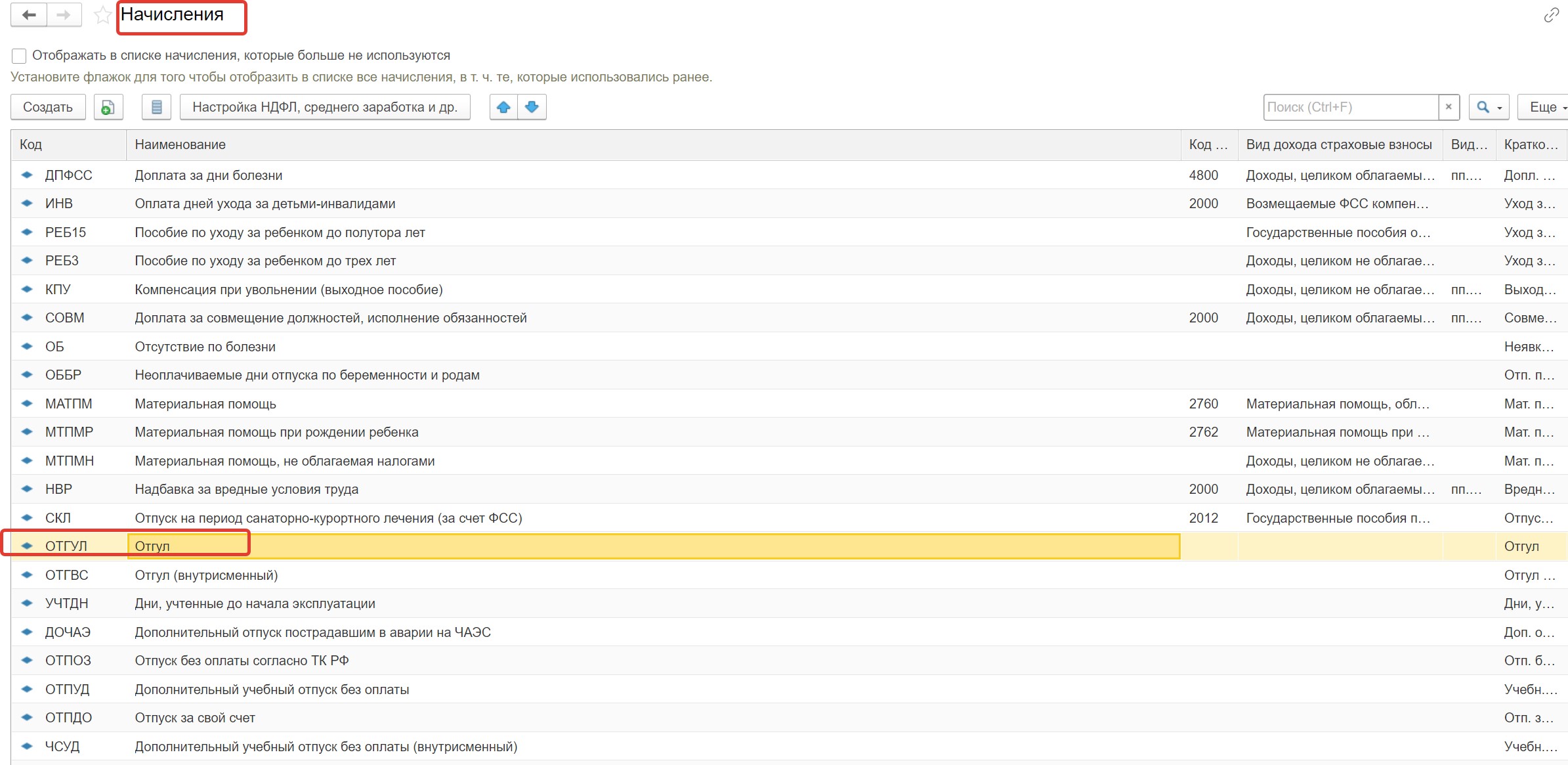Move selected item up with blue arrow

[x=503, y=107]
